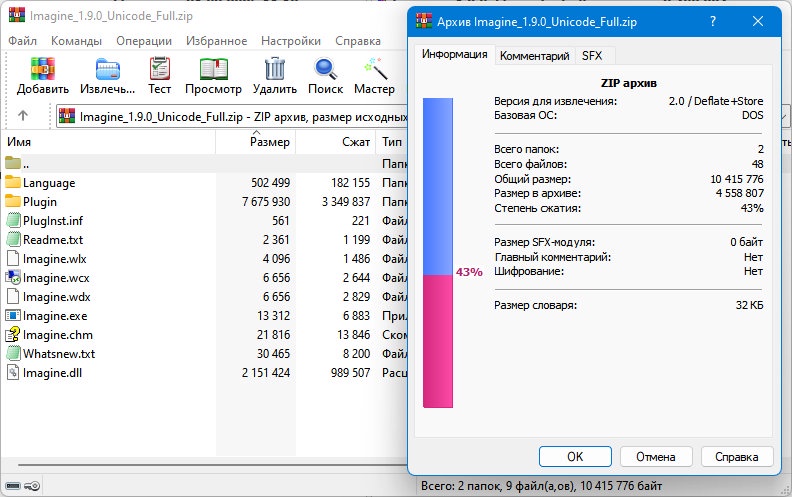Viewport: 792px width, 497px height.
Task: Open the Справка menu
Action: coord(358,41)
